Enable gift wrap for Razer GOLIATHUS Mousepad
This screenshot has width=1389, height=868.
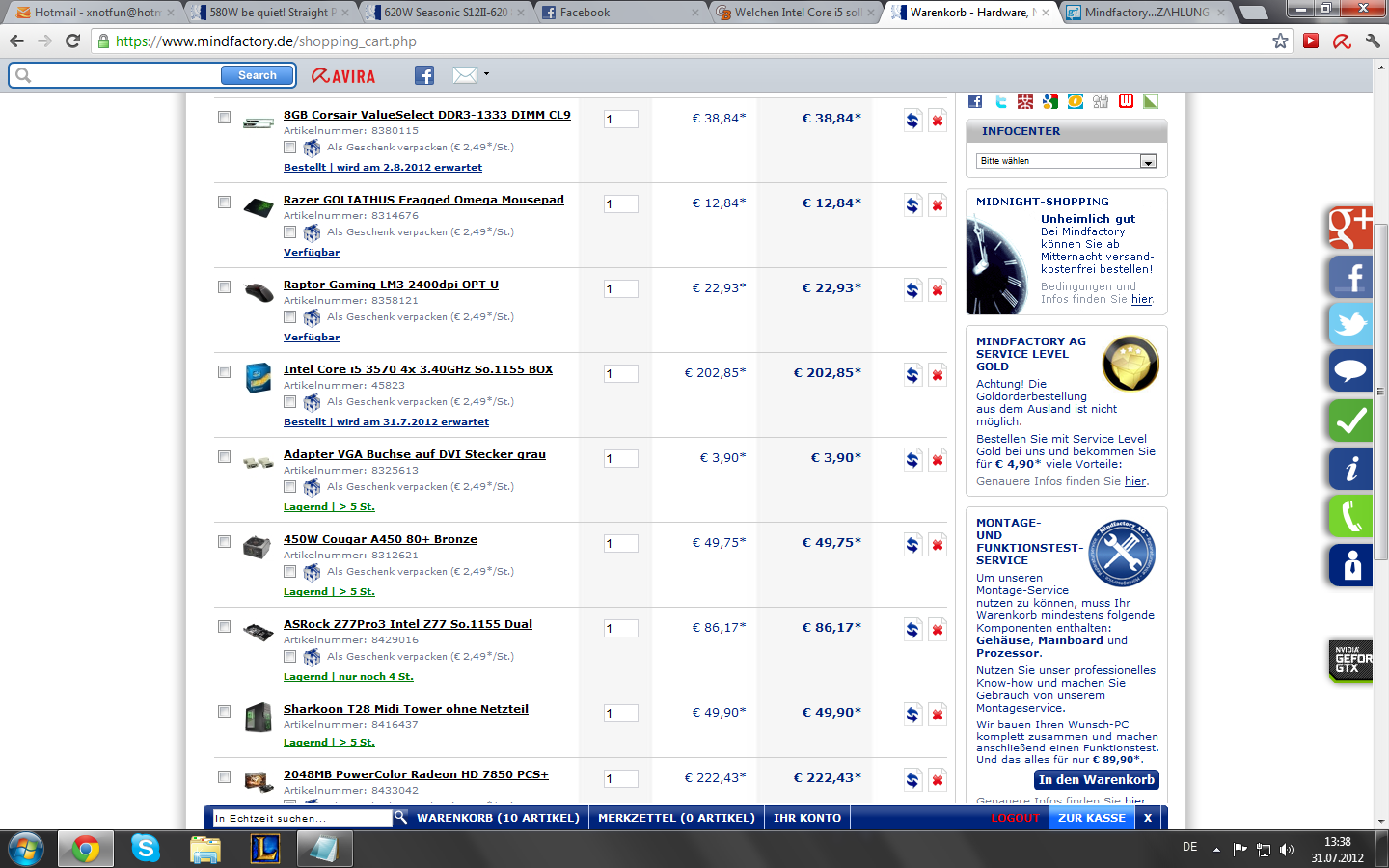click(289, 231)
